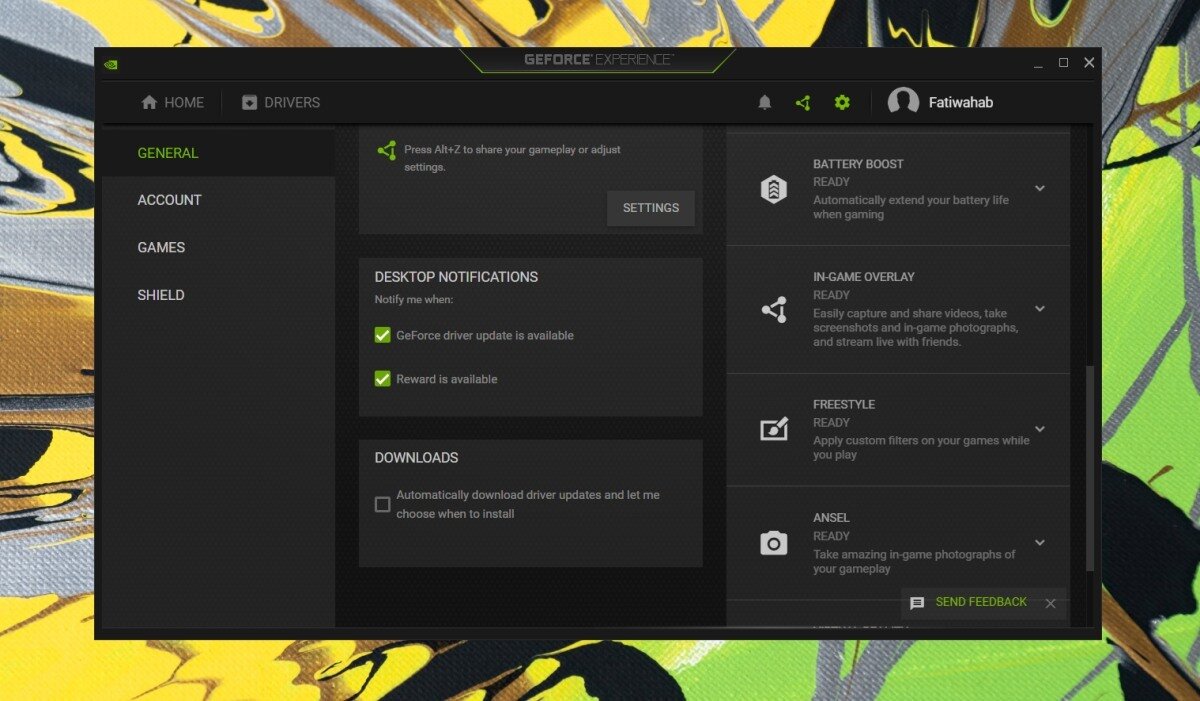Expand the Battery Boost section
The height and width of the screenshot is (701, 1200).
[x=1040, y=188]
